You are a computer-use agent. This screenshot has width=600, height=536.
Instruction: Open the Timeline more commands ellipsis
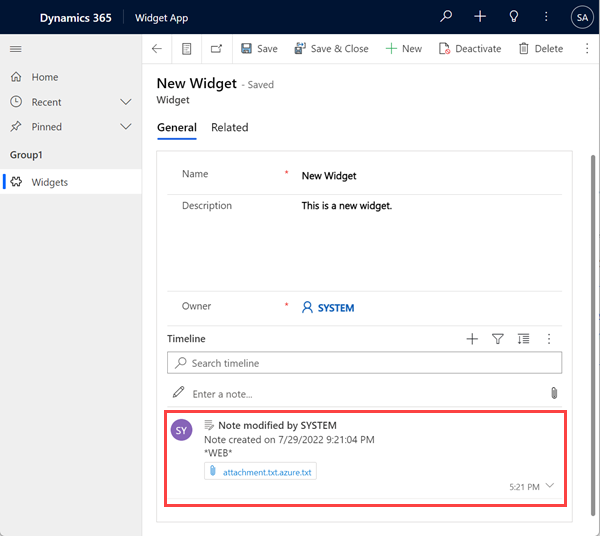[x=549, y=339]
